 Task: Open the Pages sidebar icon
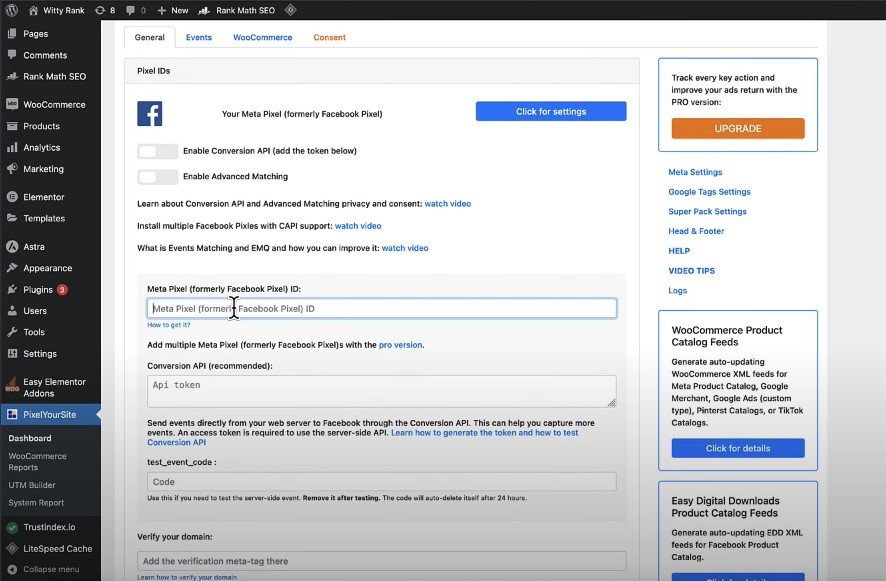point(12,33)
